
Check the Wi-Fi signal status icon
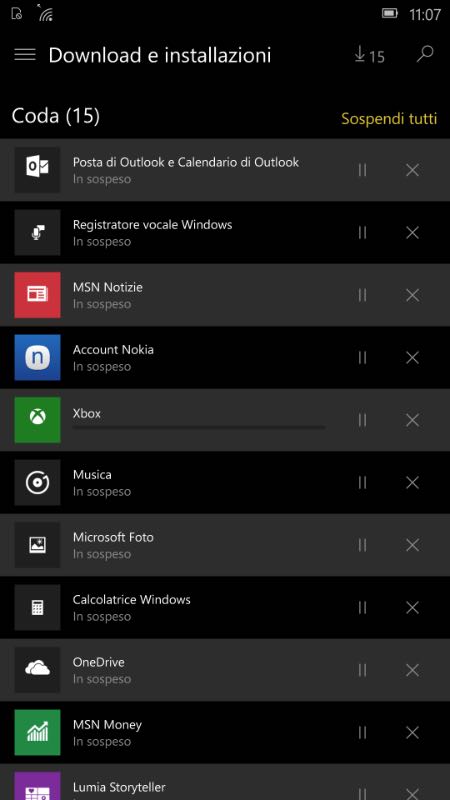45,12
